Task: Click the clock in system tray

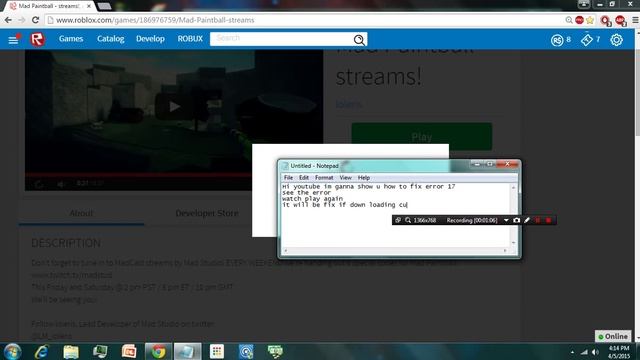Action: (x=619, y=352)
